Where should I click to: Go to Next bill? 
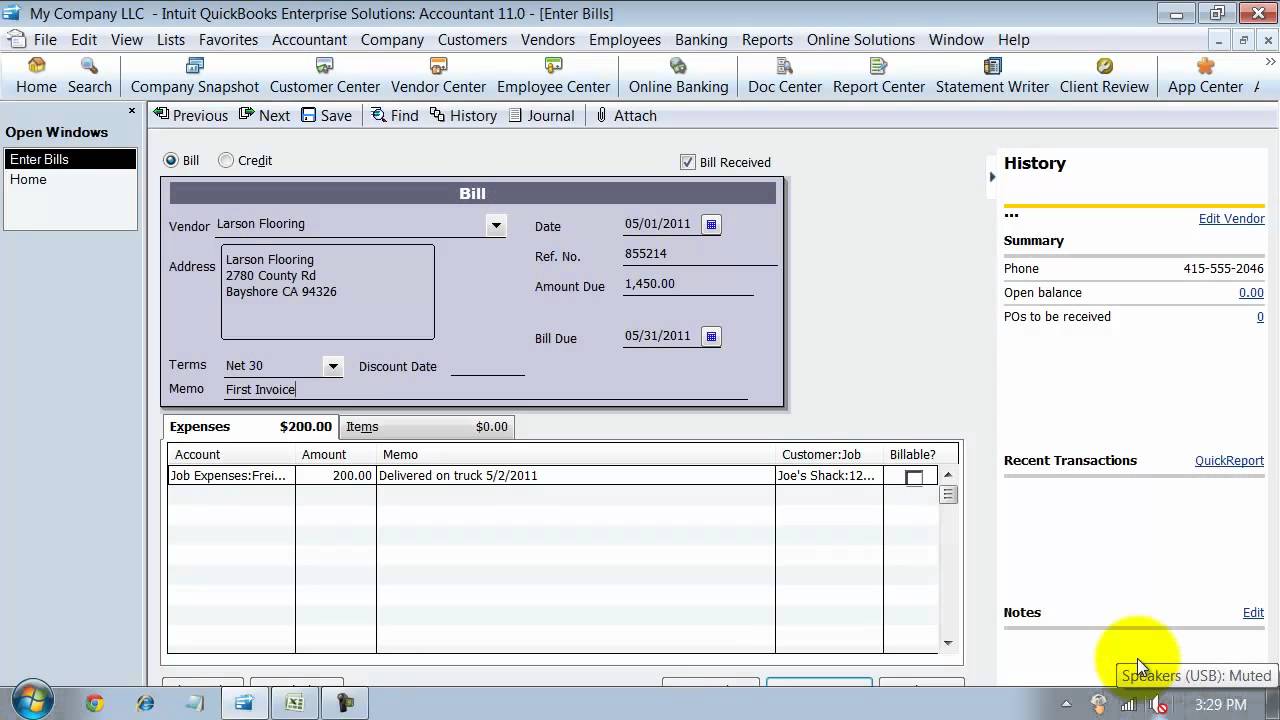(264, 116)
